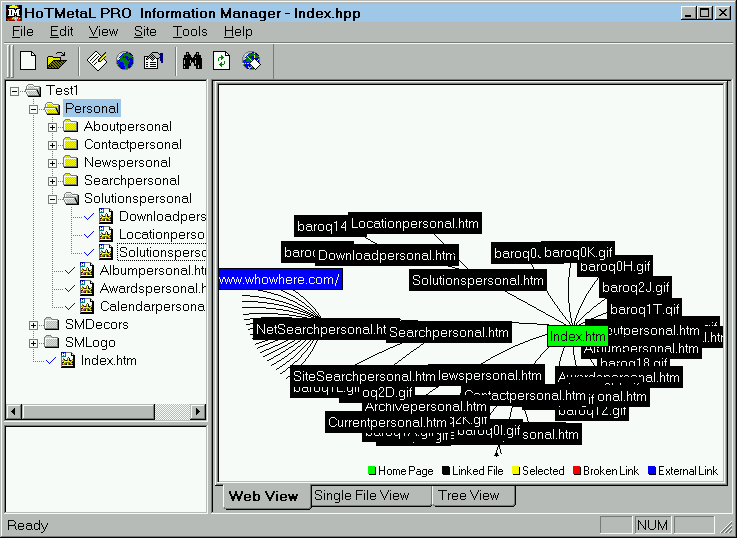Viewport: 737px width, 538px height.
Task: Click the Awardspersonal file icon in tree
Action: point(86,288)
